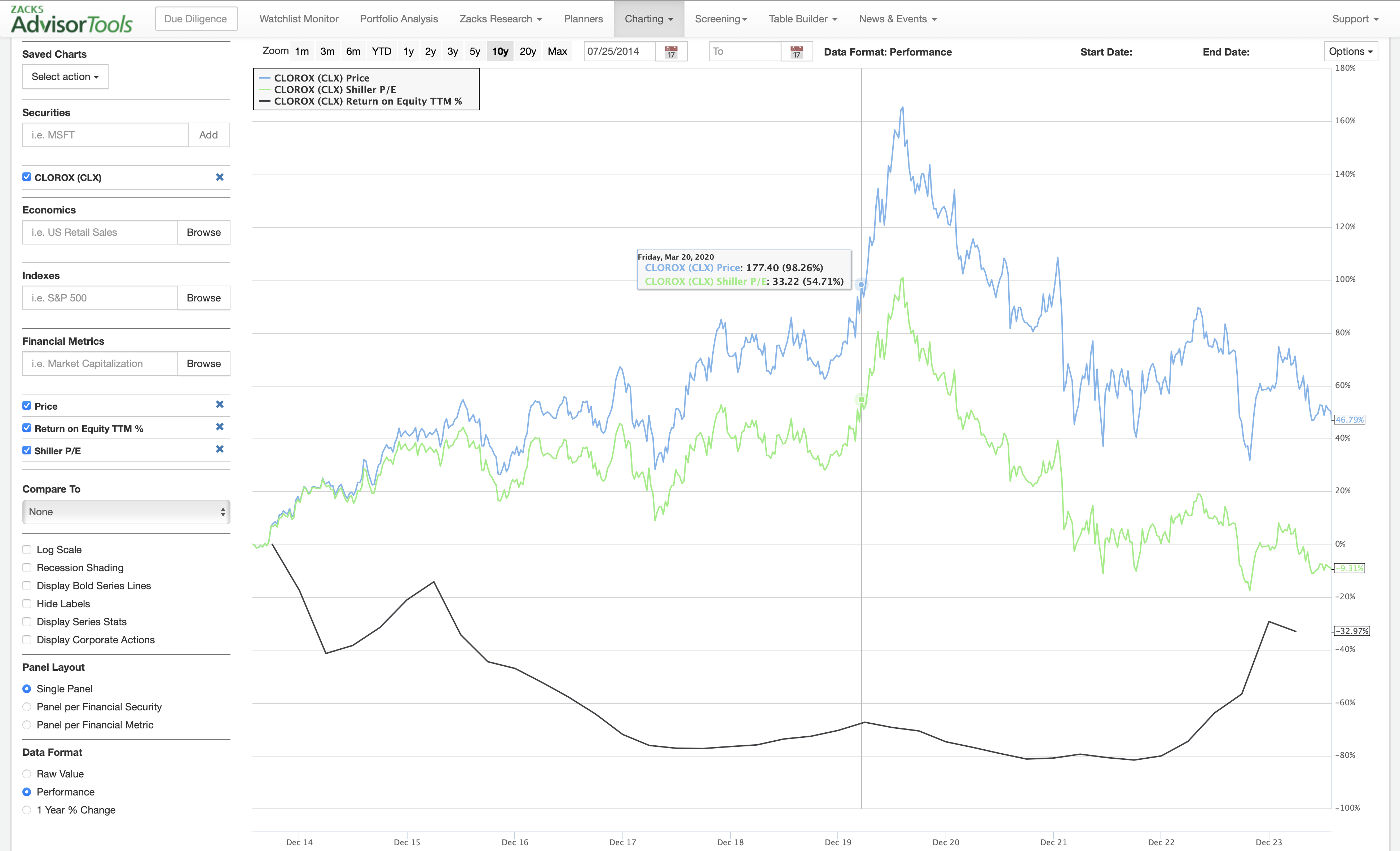Remove Return on Equity TTM % via X icon
Screen dimensions: 1400x851
(x=219, y=427)
